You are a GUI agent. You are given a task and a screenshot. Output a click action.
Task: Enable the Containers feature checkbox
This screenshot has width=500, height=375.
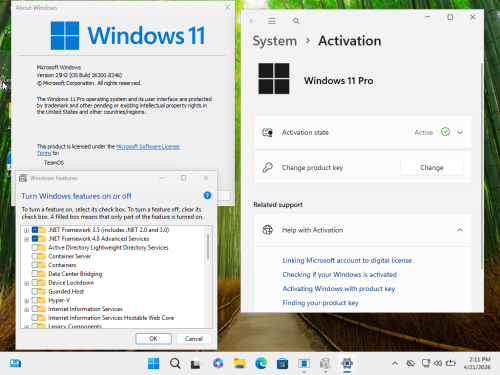(x=35, y=265)
